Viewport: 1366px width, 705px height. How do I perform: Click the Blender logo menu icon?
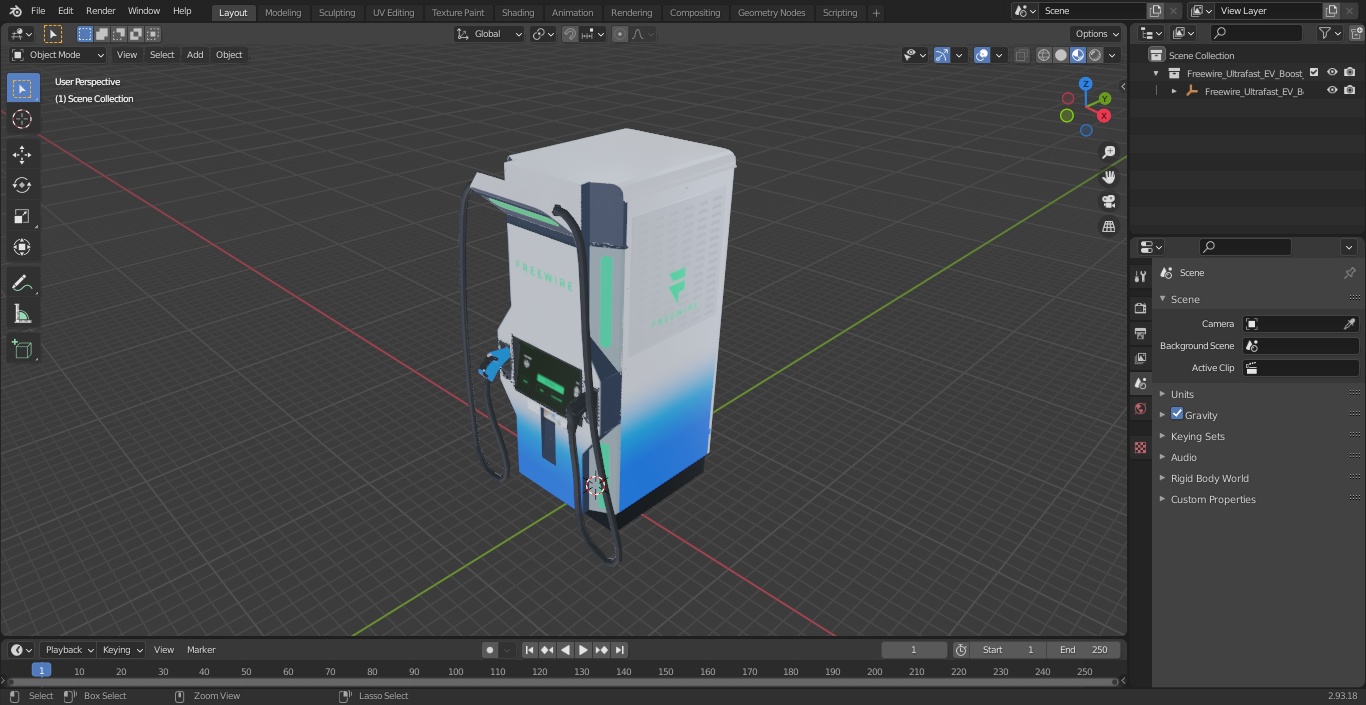tap(14, 11)
